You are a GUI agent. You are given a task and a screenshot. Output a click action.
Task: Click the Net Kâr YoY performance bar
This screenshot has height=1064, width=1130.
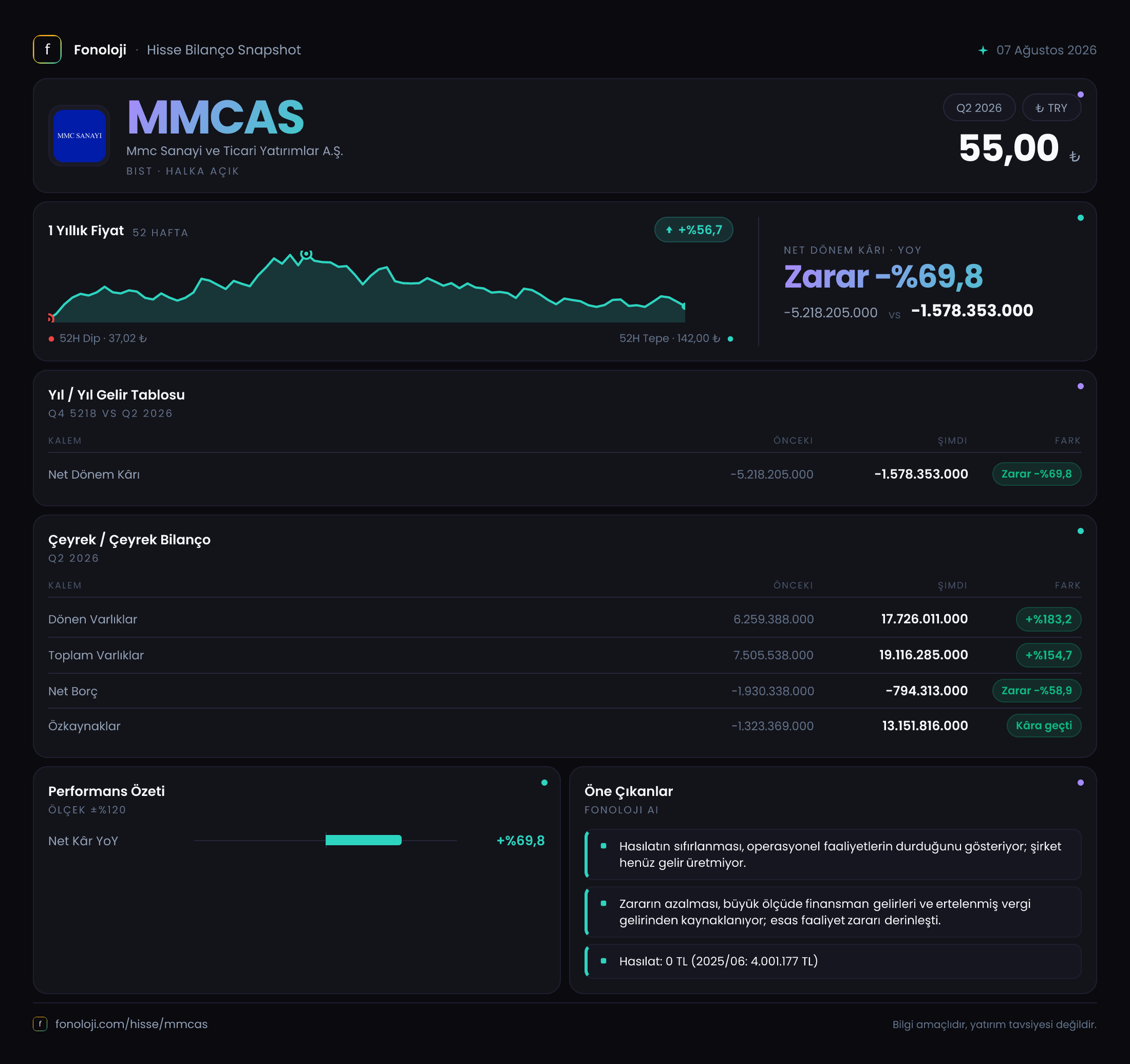pyautogui.click(x=363, y=840)
